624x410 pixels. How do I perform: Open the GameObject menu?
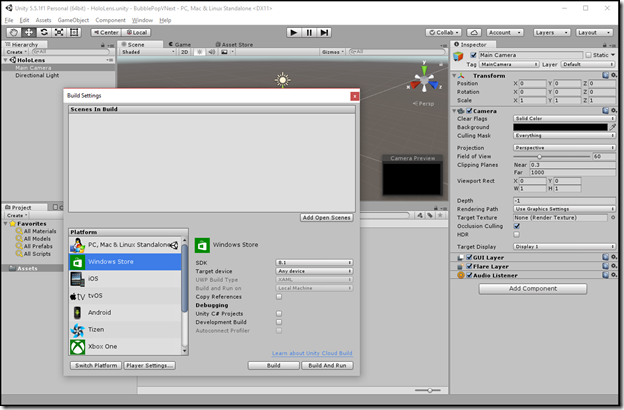tap(73, 20)
